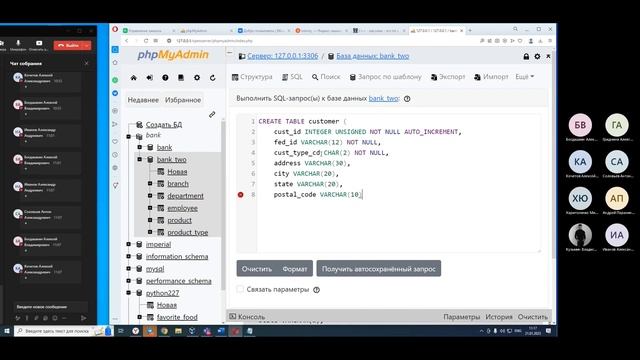Switch to the Структура tab
Viewport: 640px width, 360px height.
252,77
